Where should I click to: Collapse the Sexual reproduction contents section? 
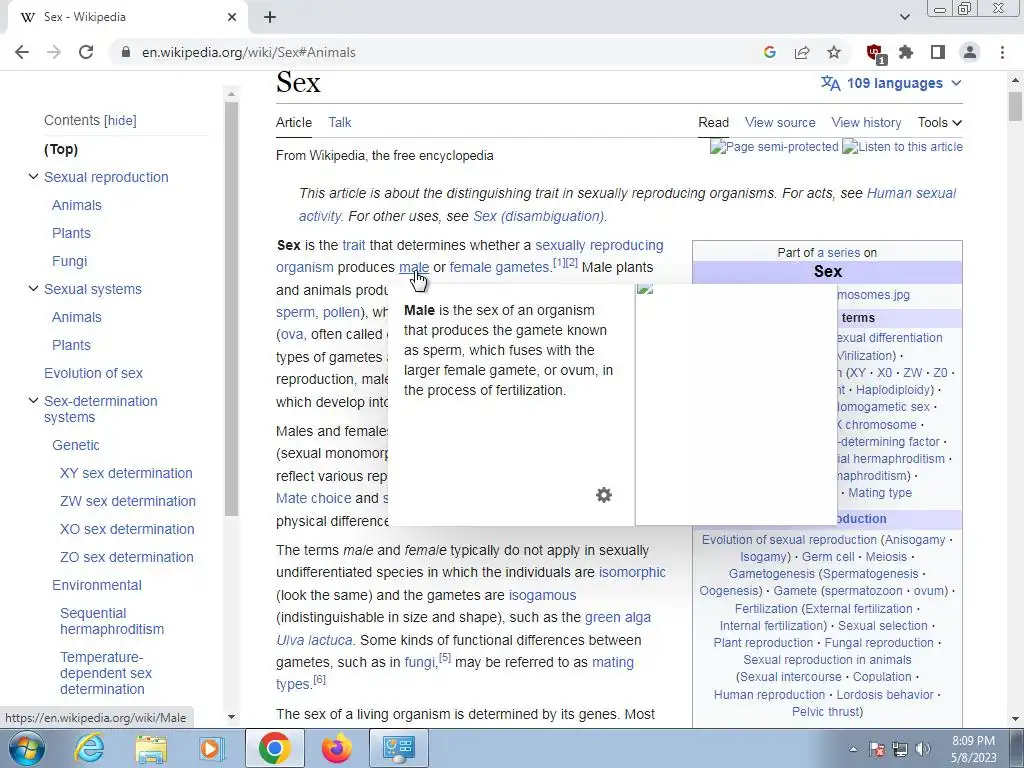(x=33, y=177)
